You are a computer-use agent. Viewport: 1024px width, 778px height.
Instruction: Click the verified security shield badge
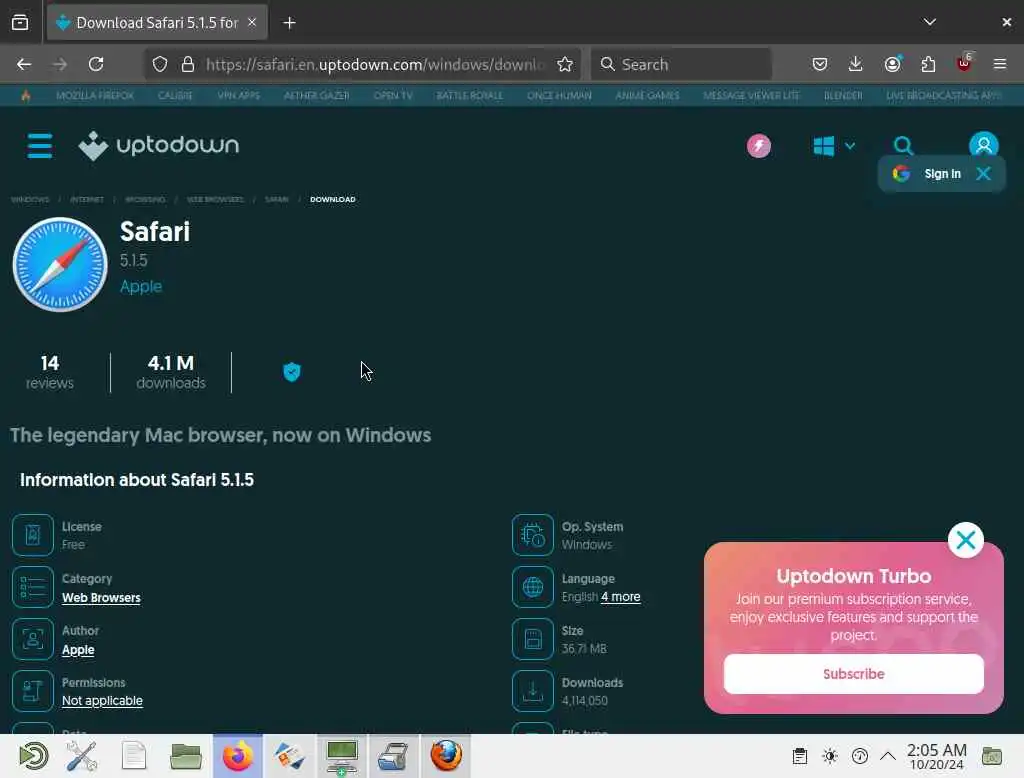tap(292, 372)
